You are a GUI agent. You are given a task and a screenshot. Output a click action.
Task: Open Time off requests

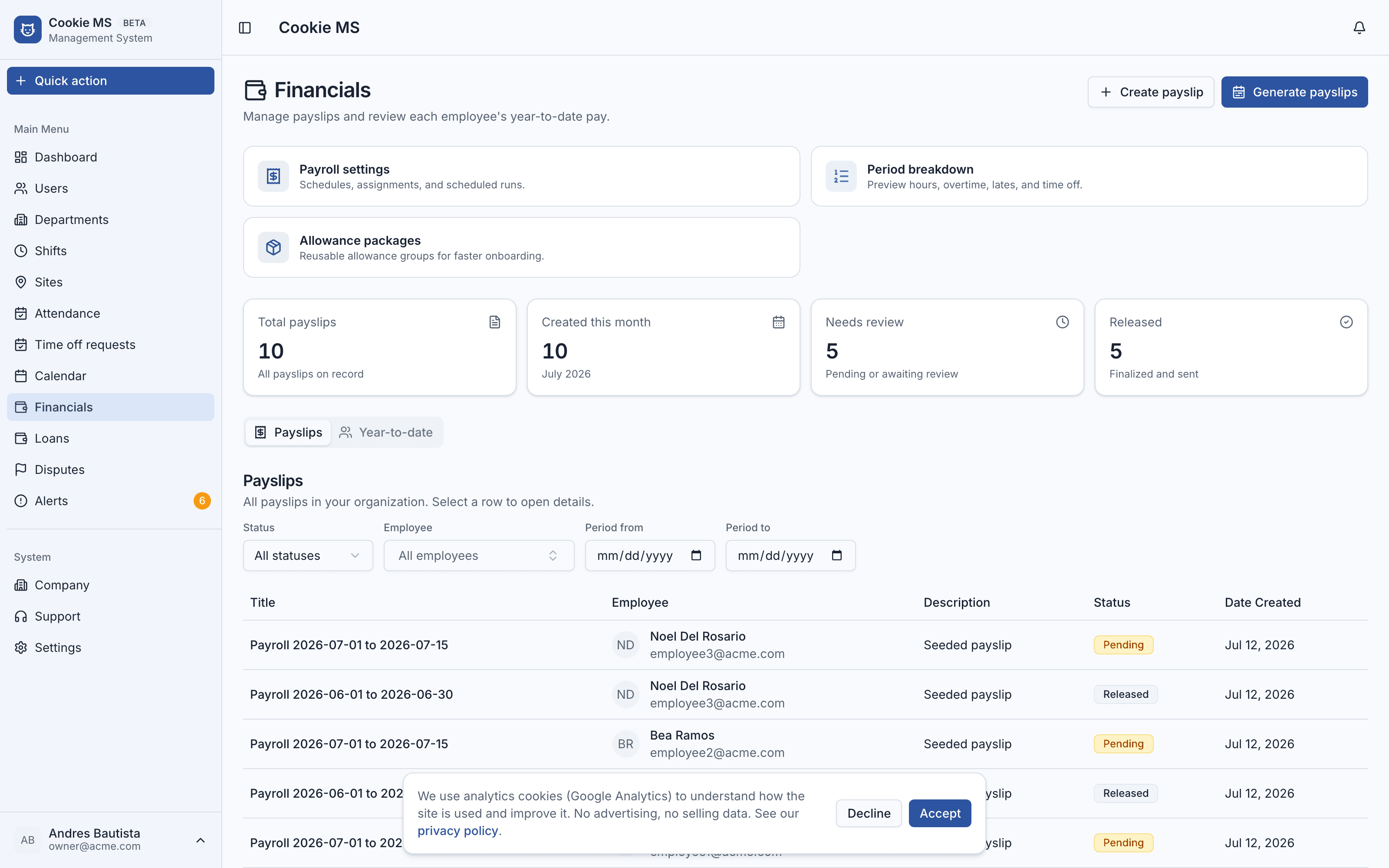click(111, 345)
